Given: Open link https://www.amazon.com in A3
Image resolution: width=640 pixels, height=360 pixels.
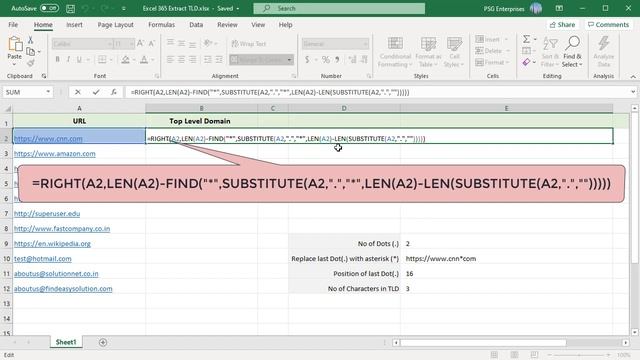Looking at the screenshot, I should pos(55,153).
